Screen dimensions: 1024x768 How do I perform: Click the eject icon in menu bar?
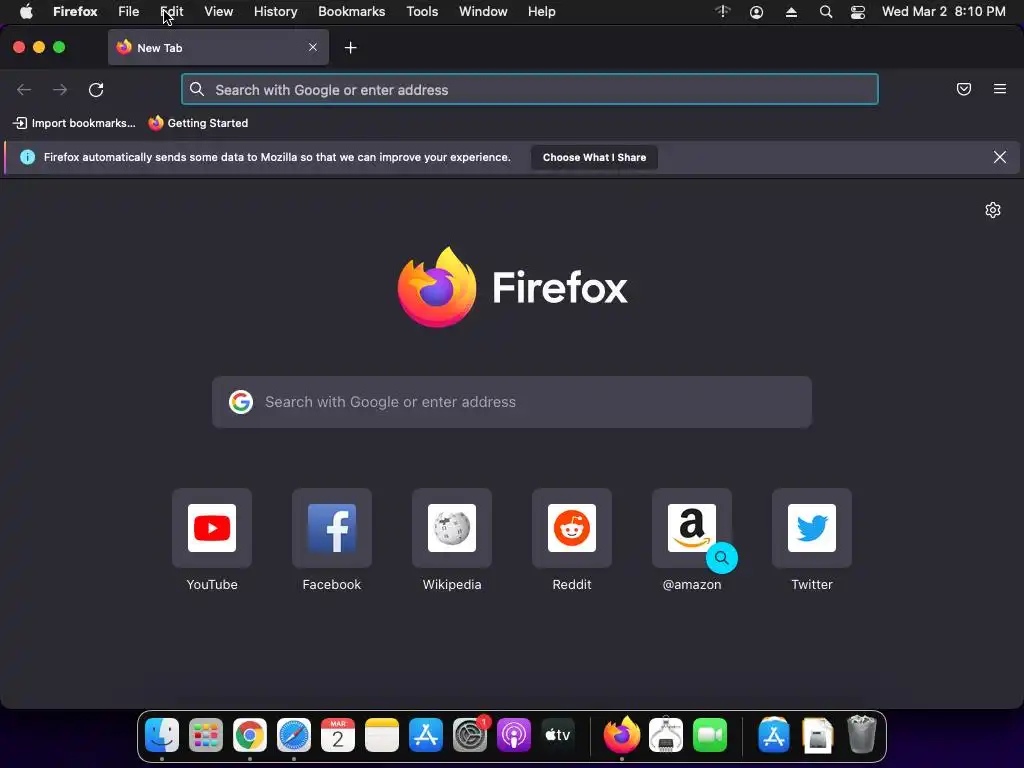click(791, 12)
